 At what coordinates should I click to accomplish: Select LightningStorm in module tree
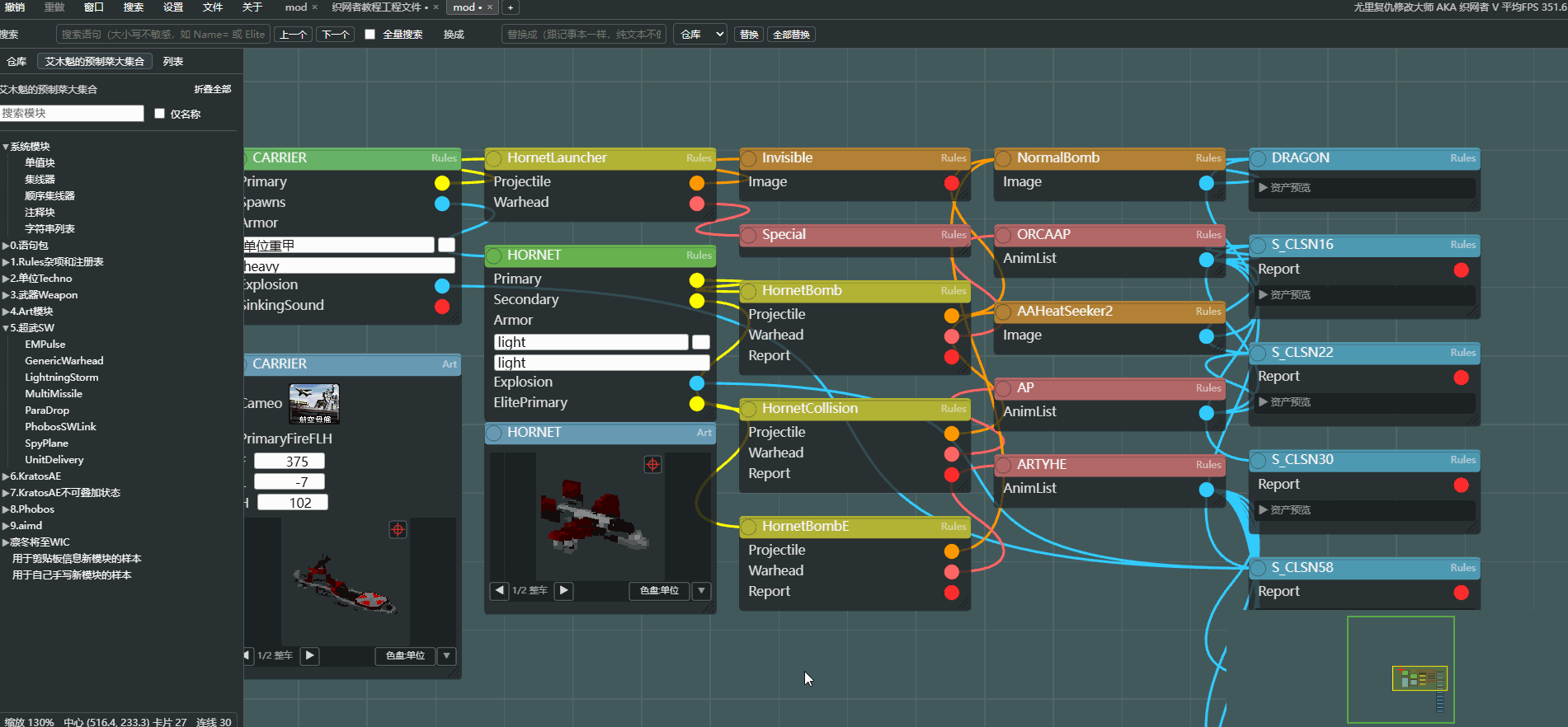pyautogui.click(x=62, y=378)
